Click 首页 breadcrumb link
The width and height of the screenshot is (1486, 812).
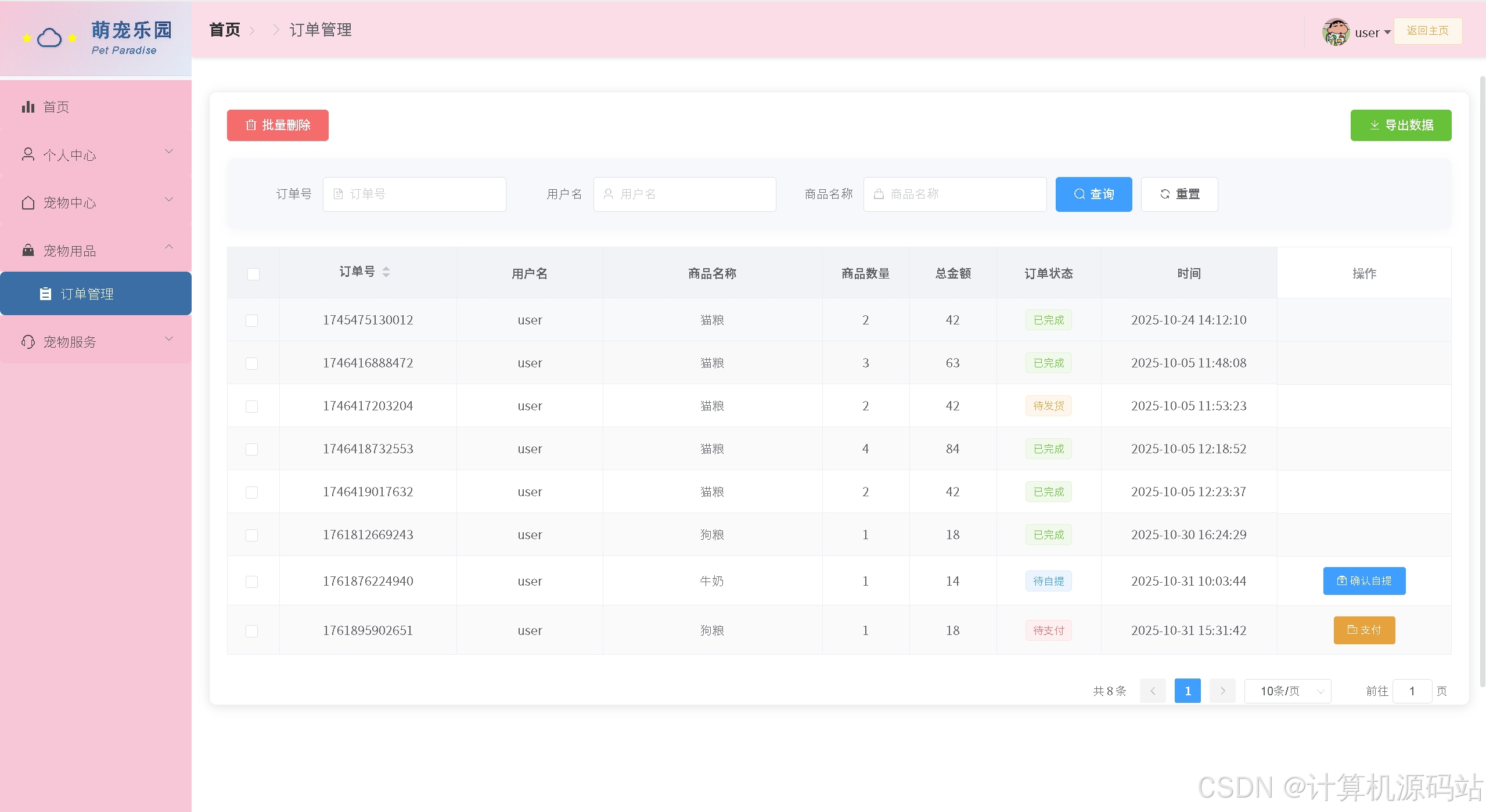click(x=225, y=30)
